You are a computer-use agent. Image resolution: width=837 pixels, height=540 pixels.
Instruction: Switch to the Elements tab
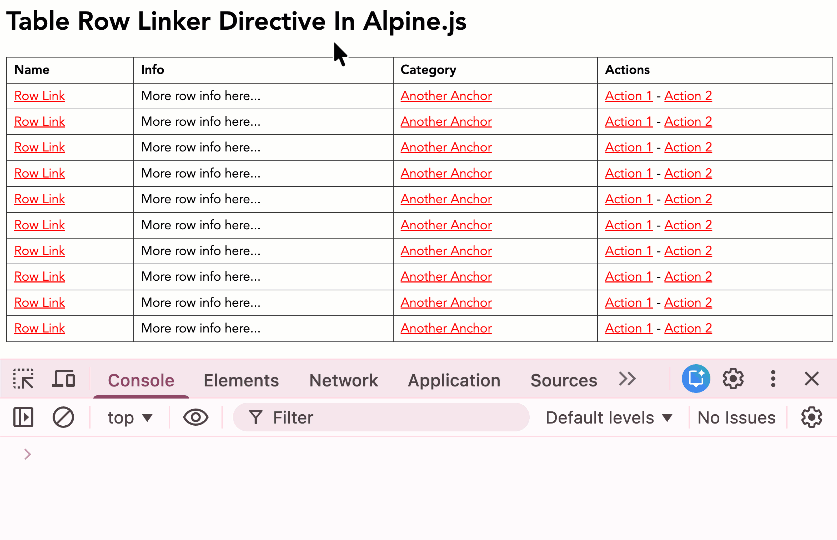click(241, 380)
